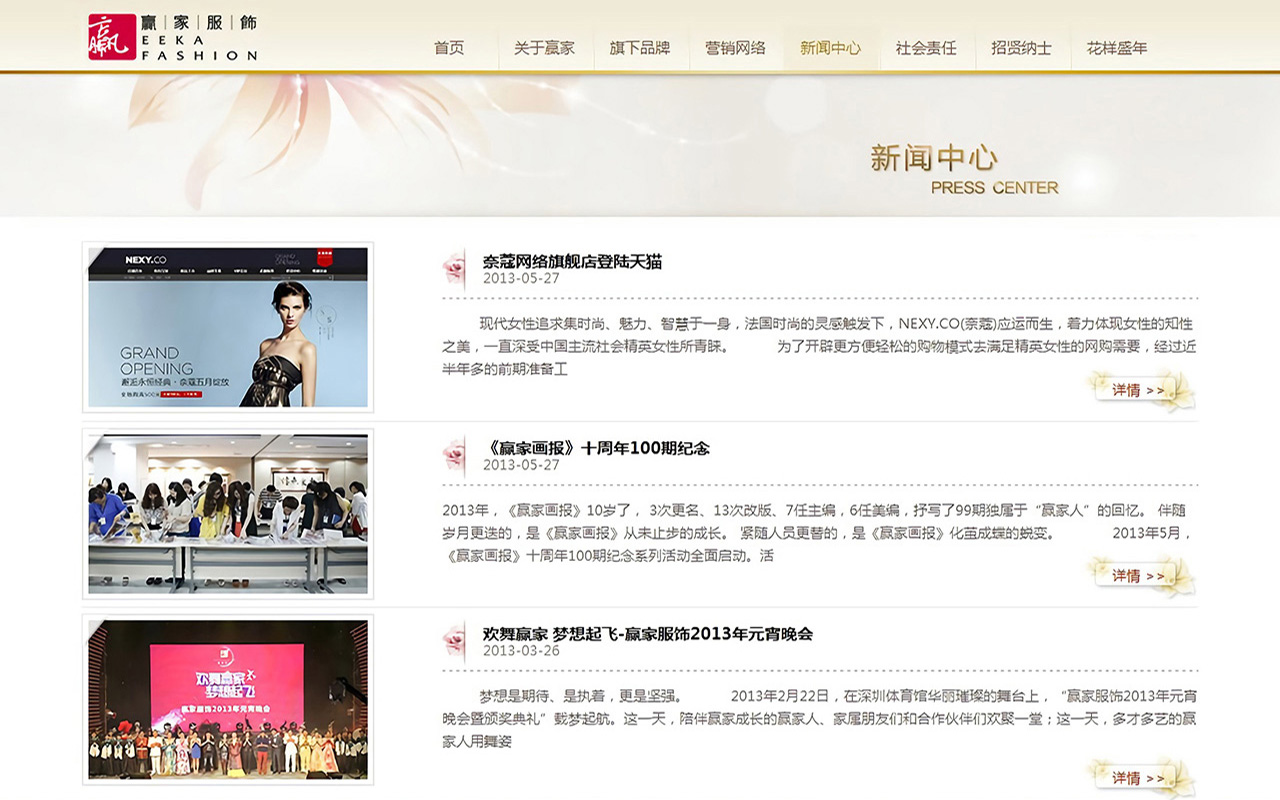Click rose icon beside 欢舞赢家 梦想起飞 headline

coord(455,642)
